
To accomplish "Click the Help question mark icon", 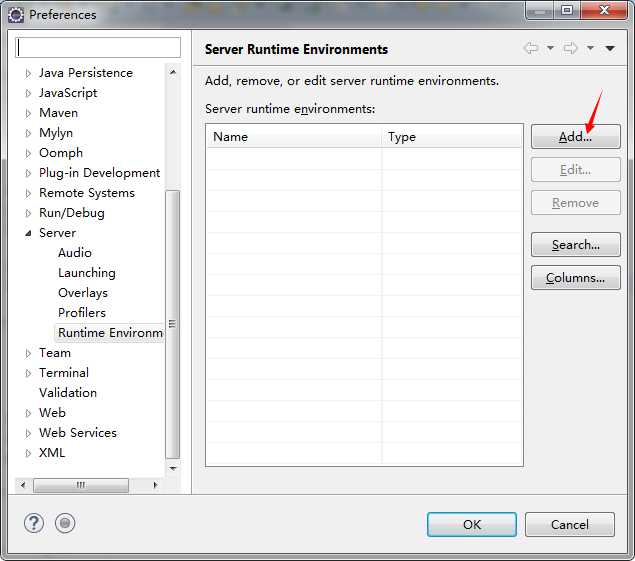I will click(x=34, y=523).
